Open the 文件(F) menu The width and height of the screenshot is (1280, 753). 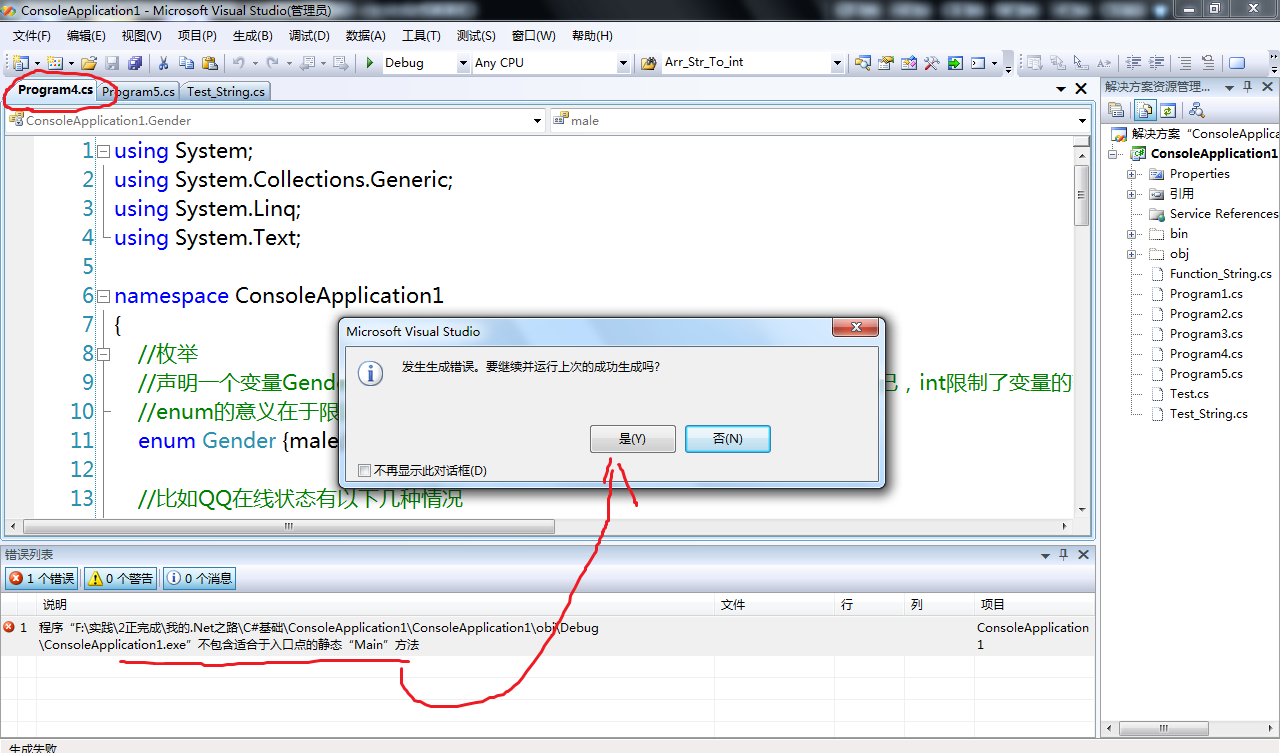(32, 36)
